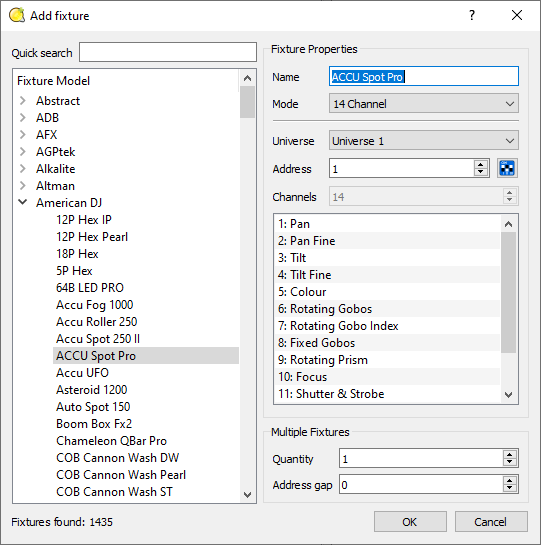This screenshot has width=541, height=545.
Task: Click the help question mark icon
Action: coord(472,15)
